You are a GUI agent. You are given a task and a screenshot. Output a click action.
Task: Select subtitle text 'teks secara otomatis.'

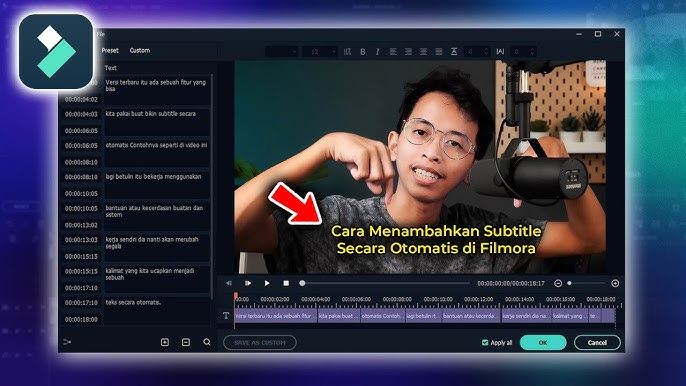157,311
